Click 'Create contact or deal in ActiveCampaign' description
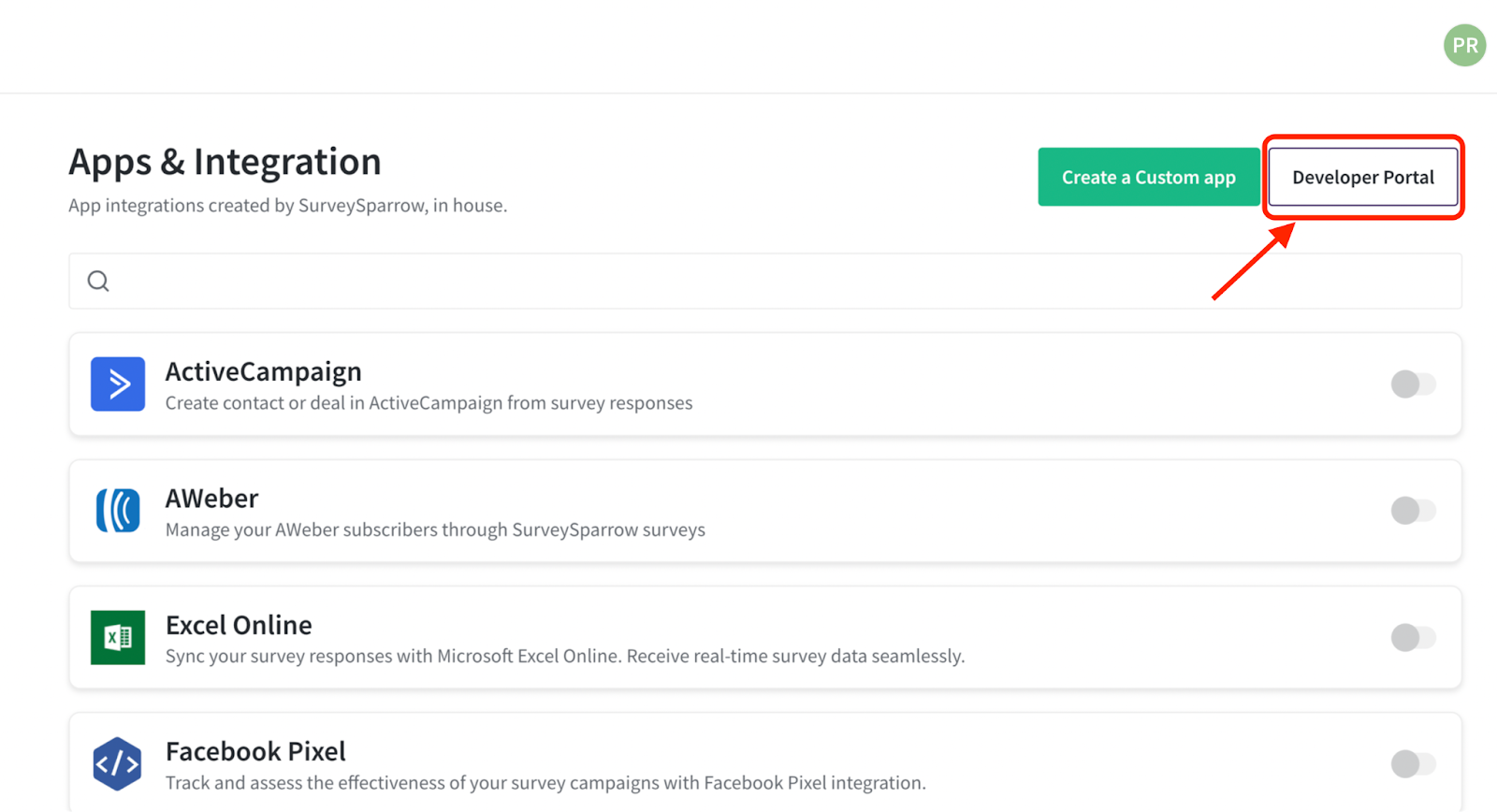This screenshot has height=812, width=1497. 429,403
